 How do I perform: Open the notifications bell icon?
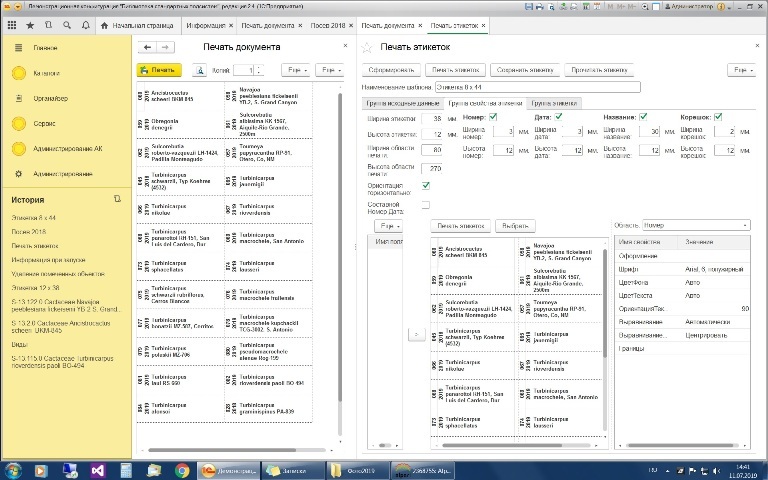point(86,22)
